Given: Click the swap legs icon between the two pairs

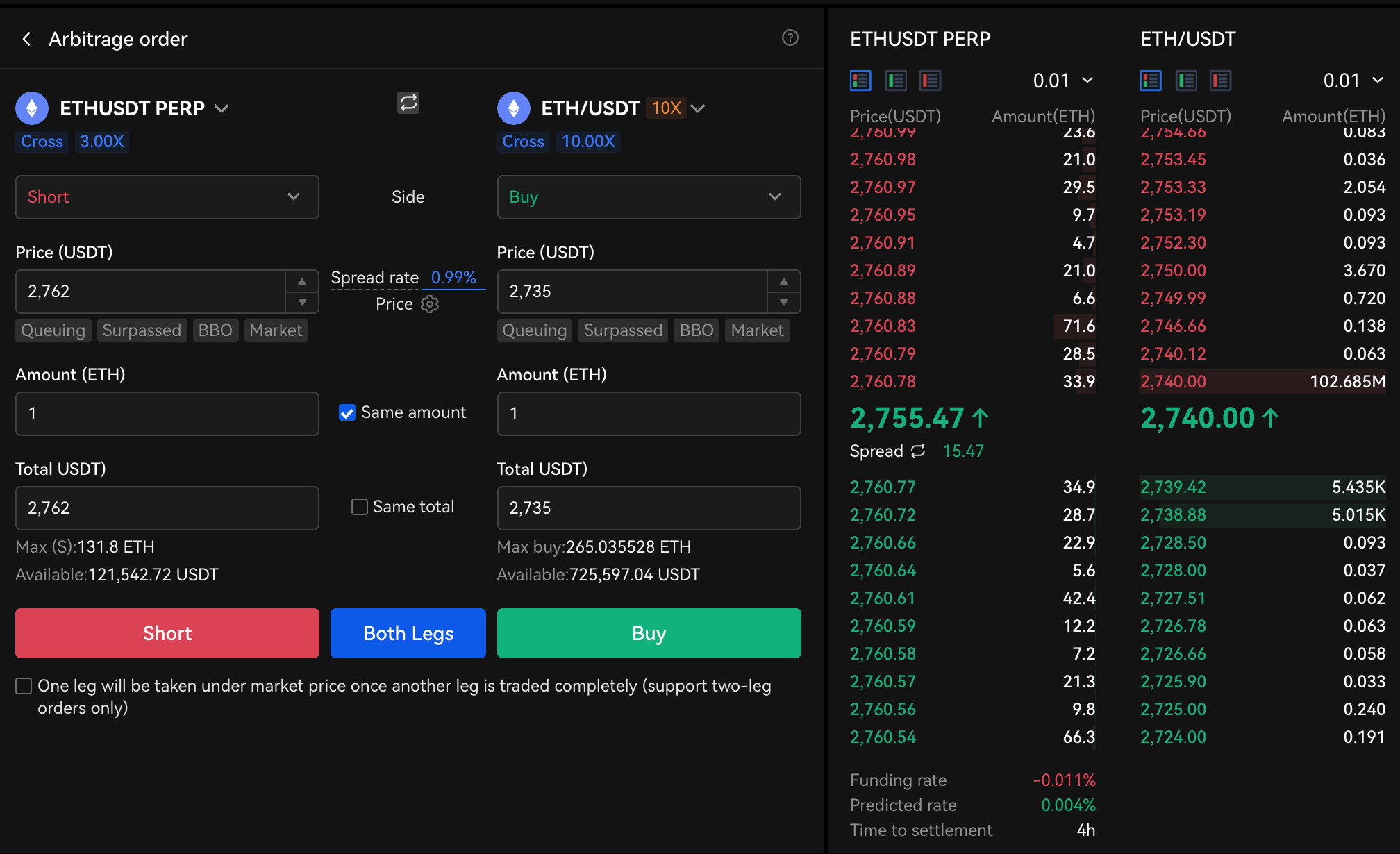Looking at the screenshot, I should click(408, 103).
